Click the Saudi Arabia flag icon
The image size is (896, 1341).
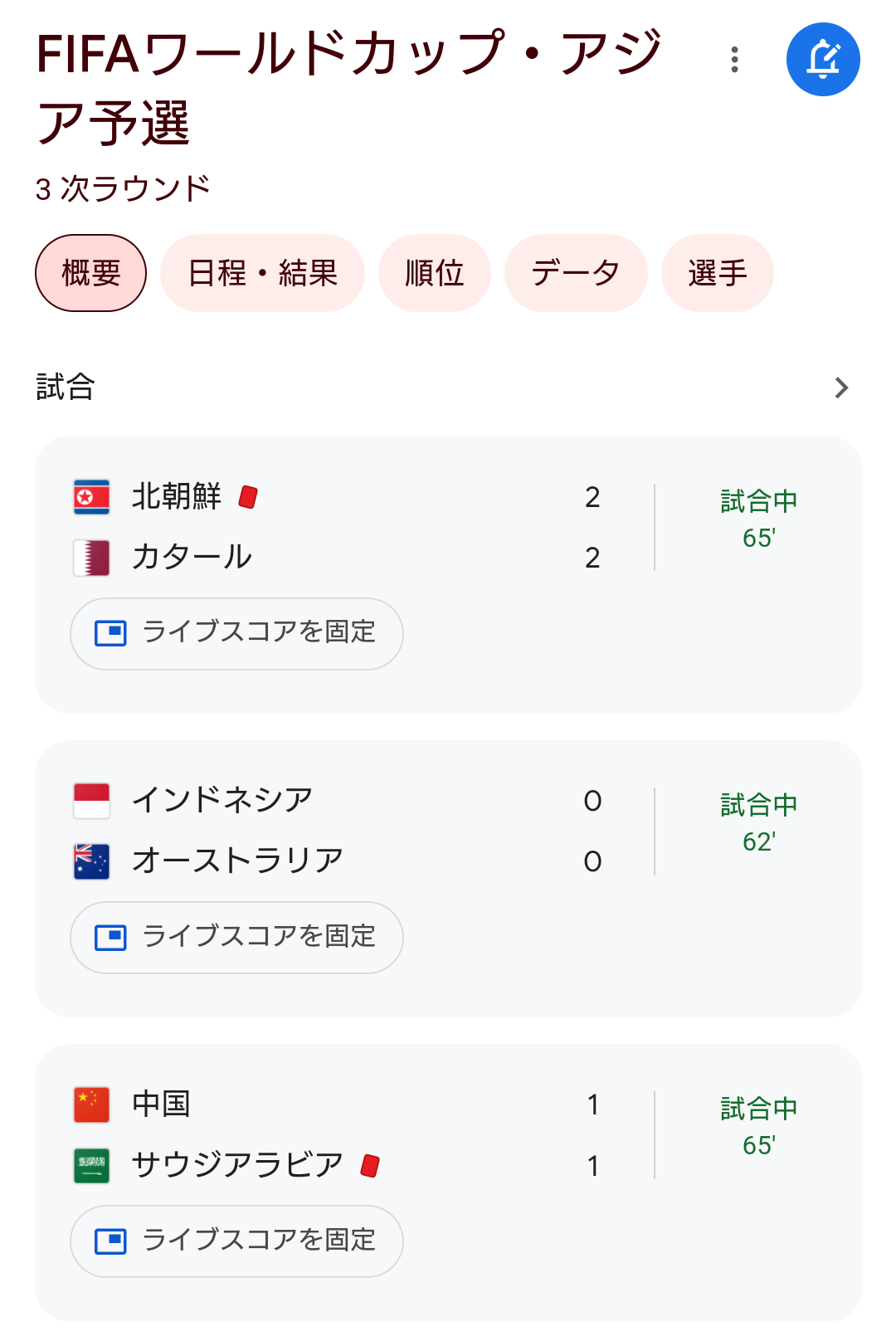tap(91, 1165)
